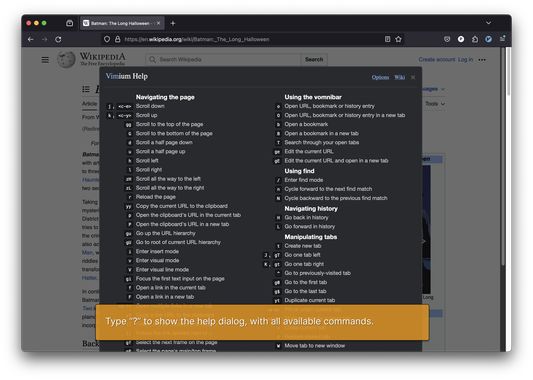533x380 pixels.
Task: Click 'Reload the page' command entry
Action: pyautogui.click(x=156, y=197)
